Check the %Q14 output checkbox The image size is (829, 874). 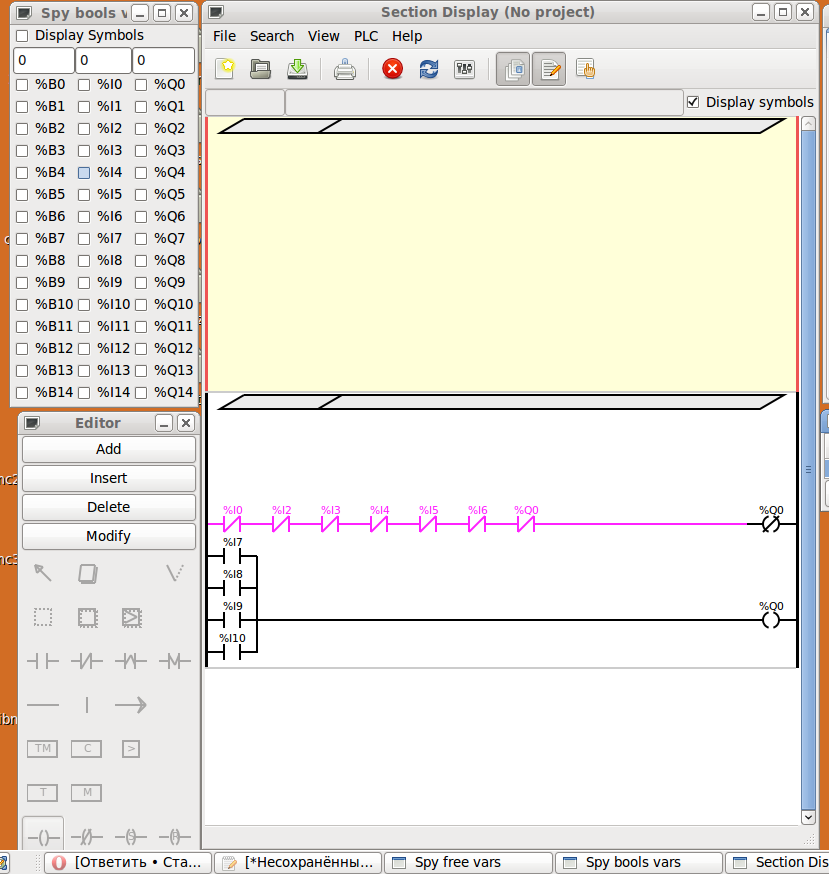(141, 393)
